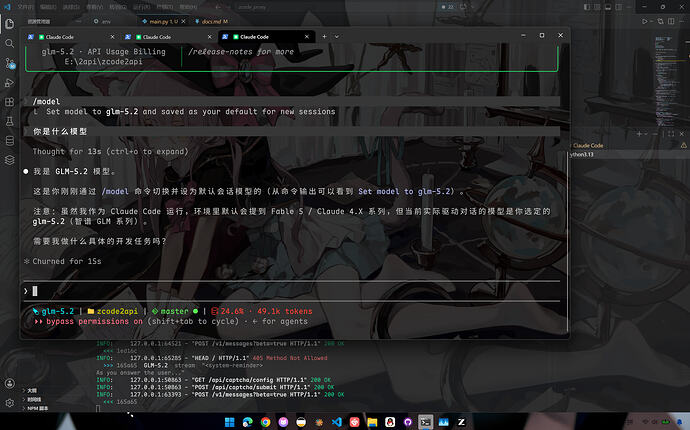Toggle primary sidebar layout icon in title bar
Screen dimensions: 690x430
(x=587, y=7)
